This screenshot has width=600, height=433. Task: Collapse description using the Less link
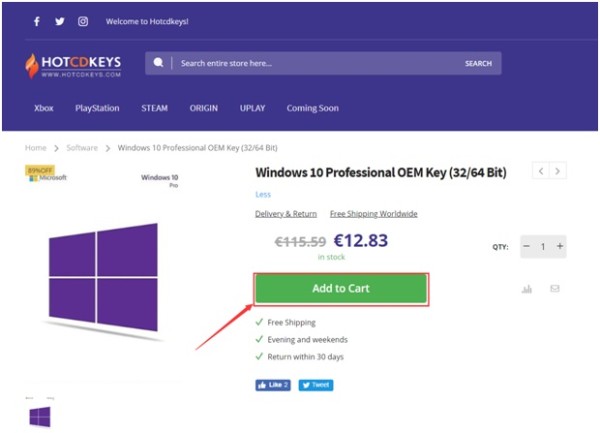(x=263, y=194)
